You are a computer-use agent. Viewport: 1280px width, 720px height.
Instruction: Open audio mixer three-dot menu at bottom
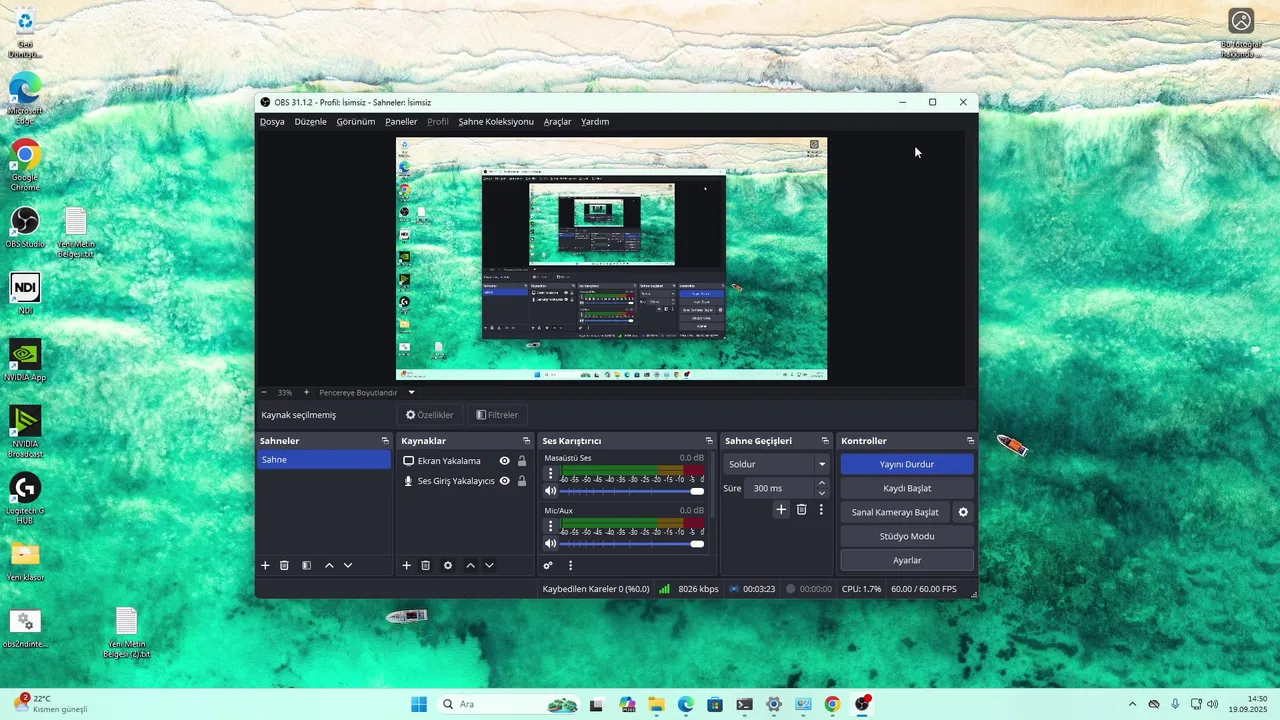[x=571, y=565]
